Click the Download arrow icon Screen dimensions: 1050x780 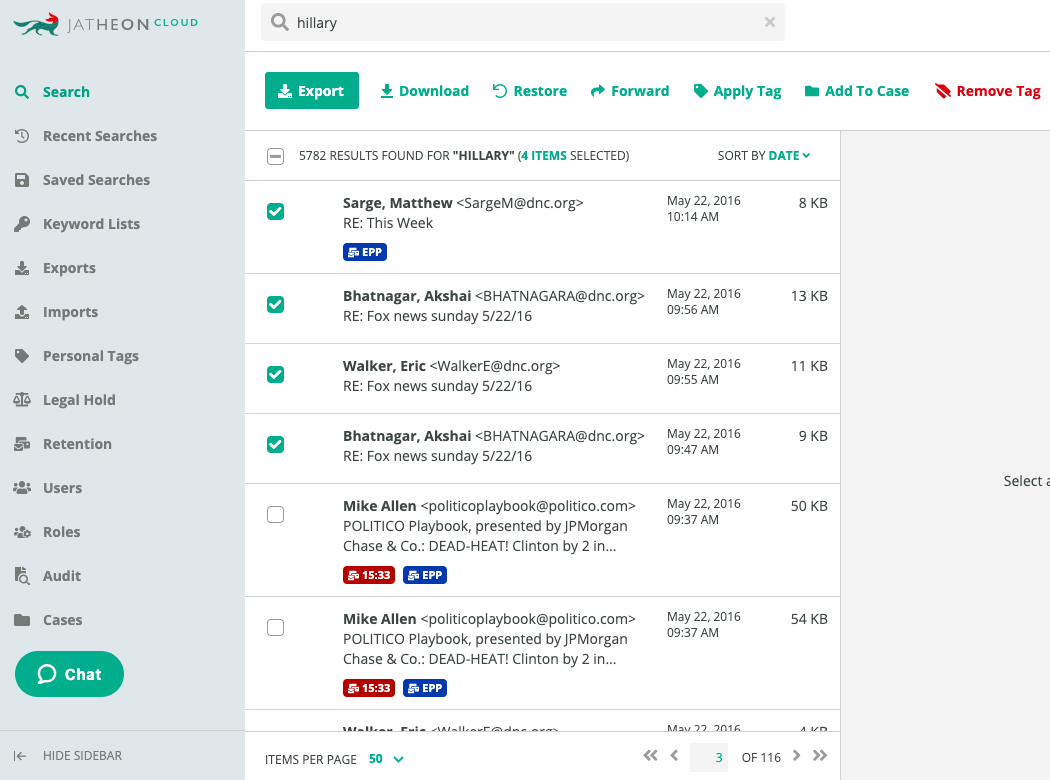tap(386, 91)
